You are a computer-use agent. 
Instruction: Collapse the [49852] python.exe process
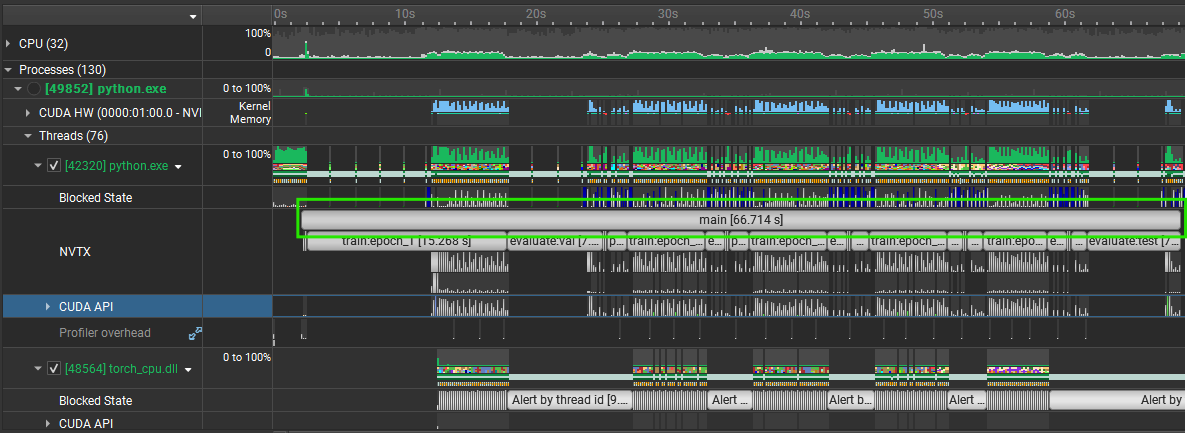(18, 89)
